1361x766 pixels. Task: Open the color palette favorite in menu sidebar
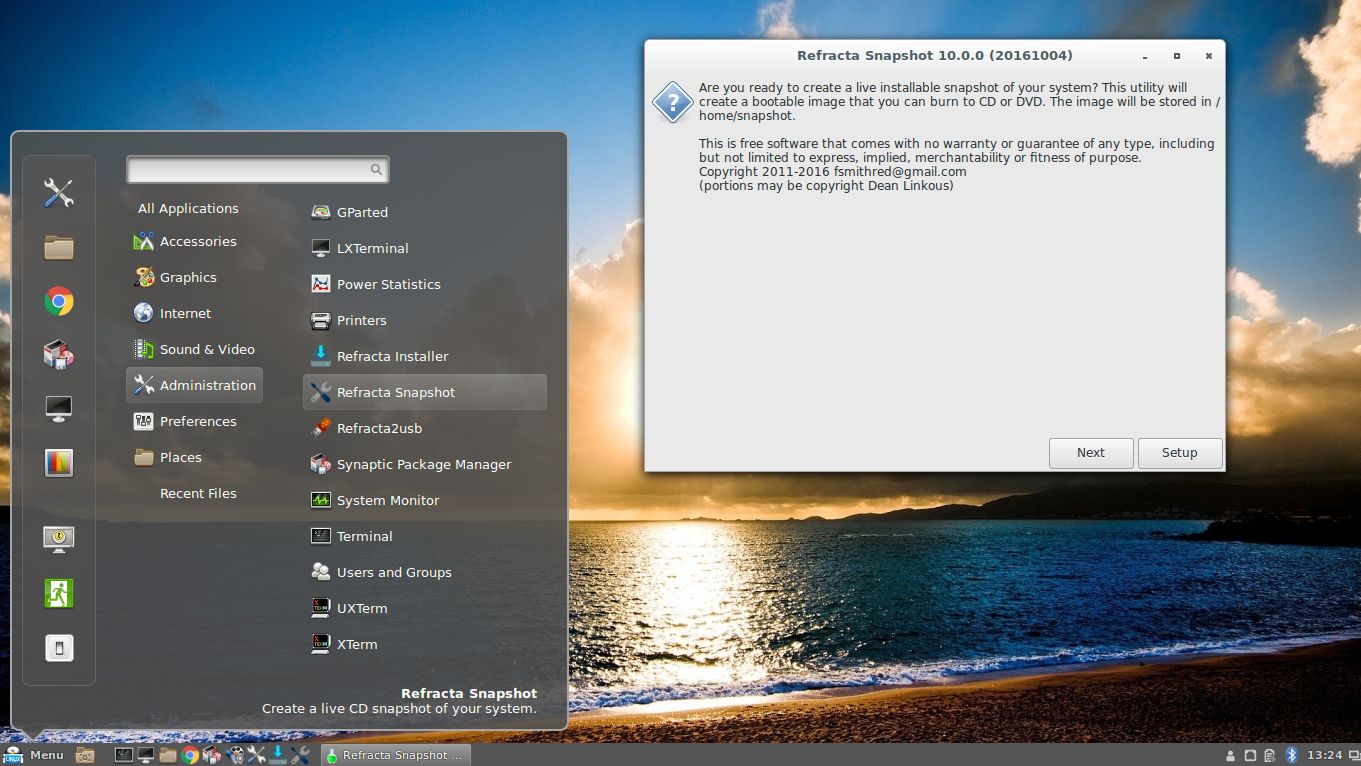coord(59,462)
